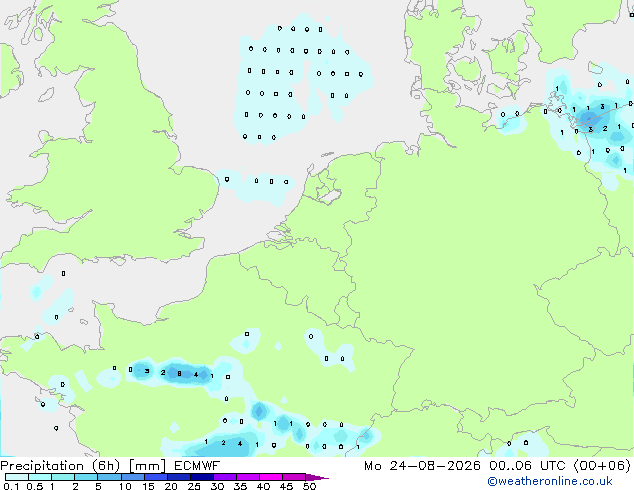Select the 35–40 mm legend color swatch

point(248,477)
